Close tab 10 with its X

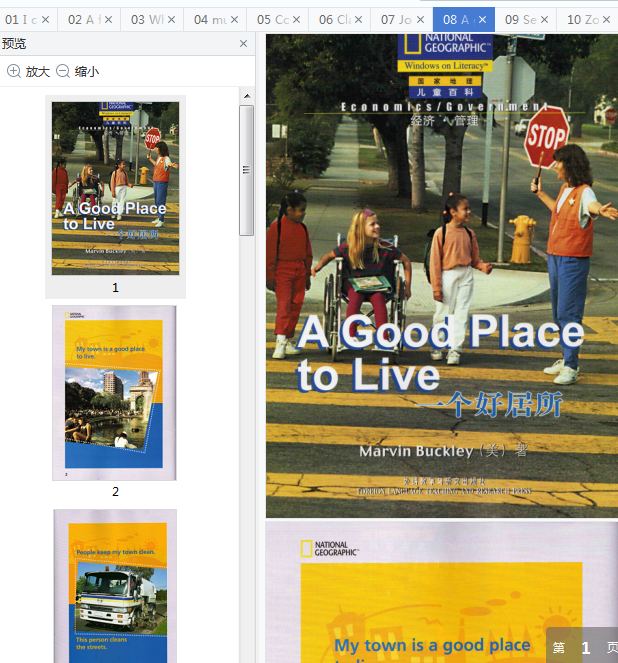point(607,19)
